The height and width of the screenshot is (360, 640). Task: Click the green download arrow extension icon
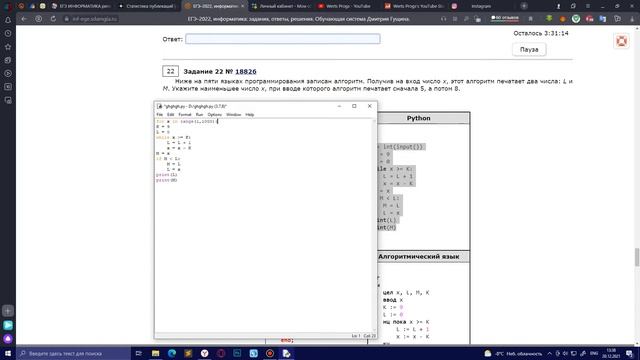coord(549,19)
